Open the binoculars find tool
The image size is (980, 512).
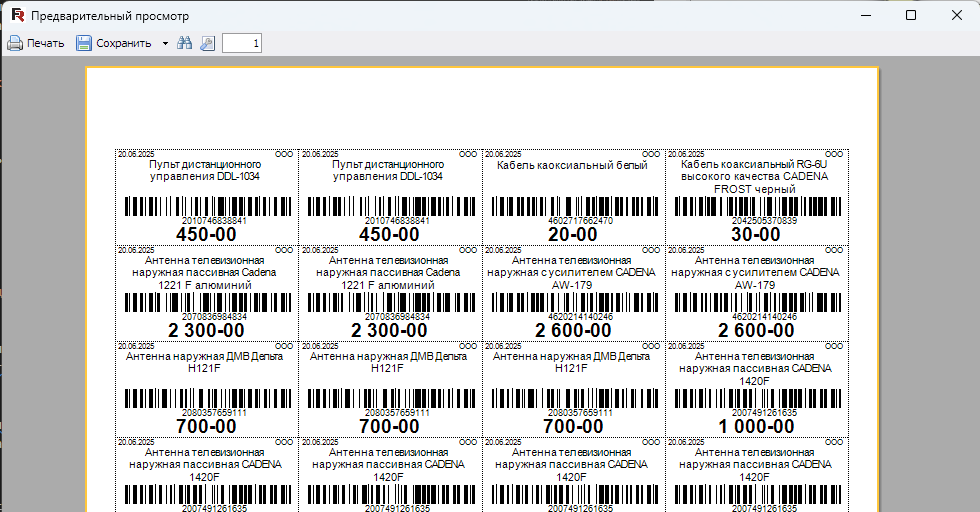(x=184, y=43)
